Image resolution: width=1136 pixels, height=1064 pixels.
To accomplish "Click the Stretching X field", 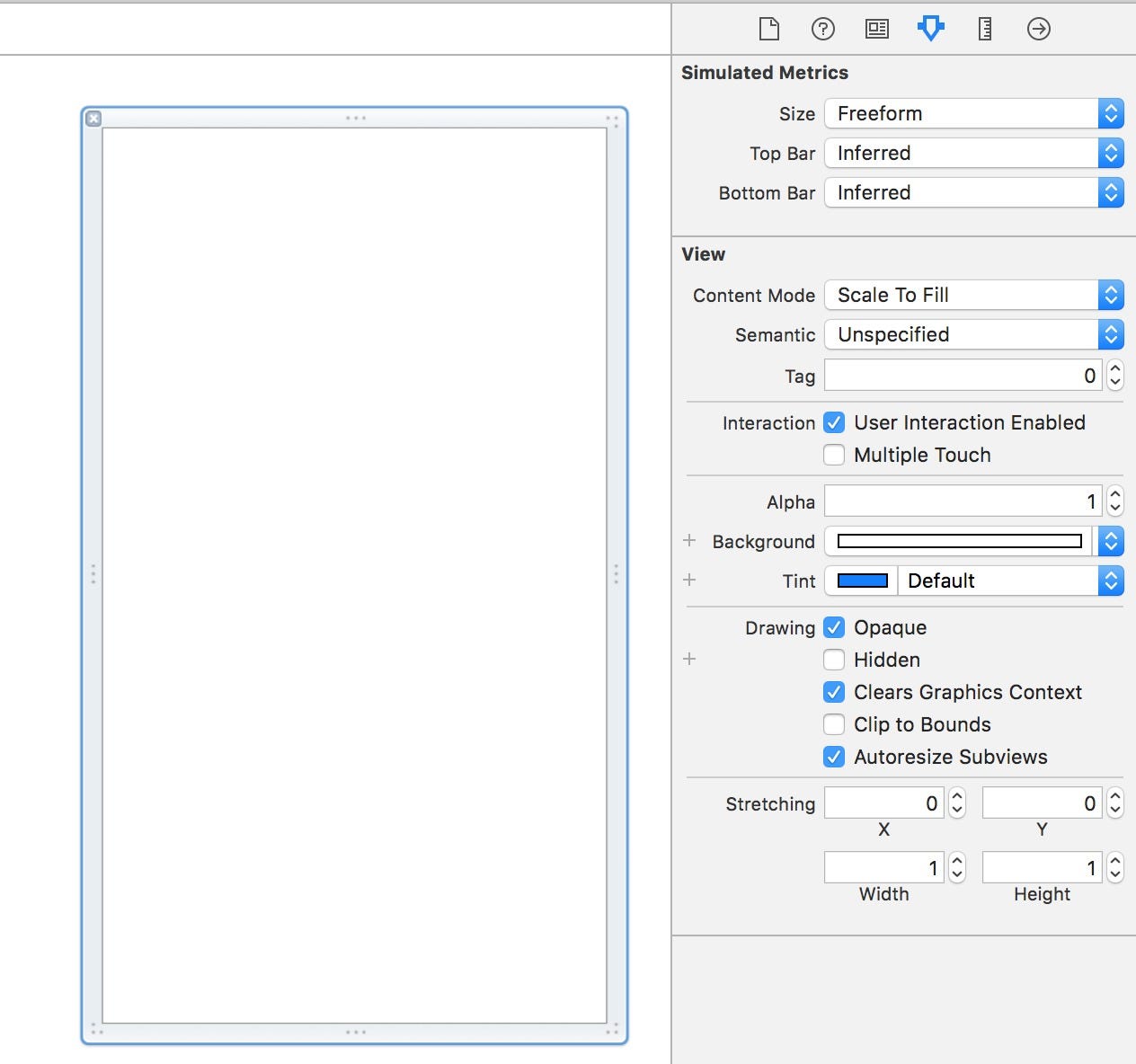I will pyautogui.click(x=884, y=803).
